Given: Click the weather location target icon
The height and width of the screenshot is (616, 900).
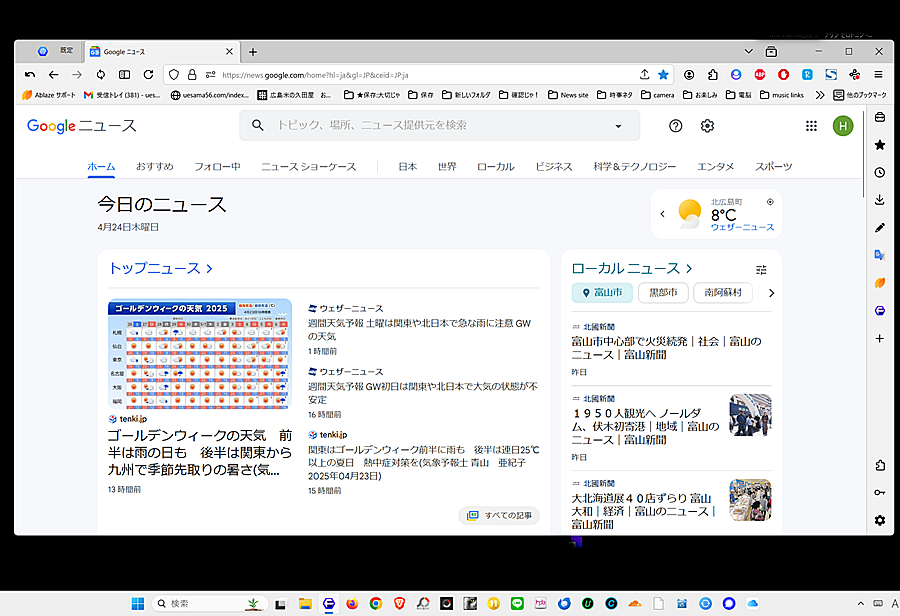Looking at the screenshot, I should pos(770,202).
